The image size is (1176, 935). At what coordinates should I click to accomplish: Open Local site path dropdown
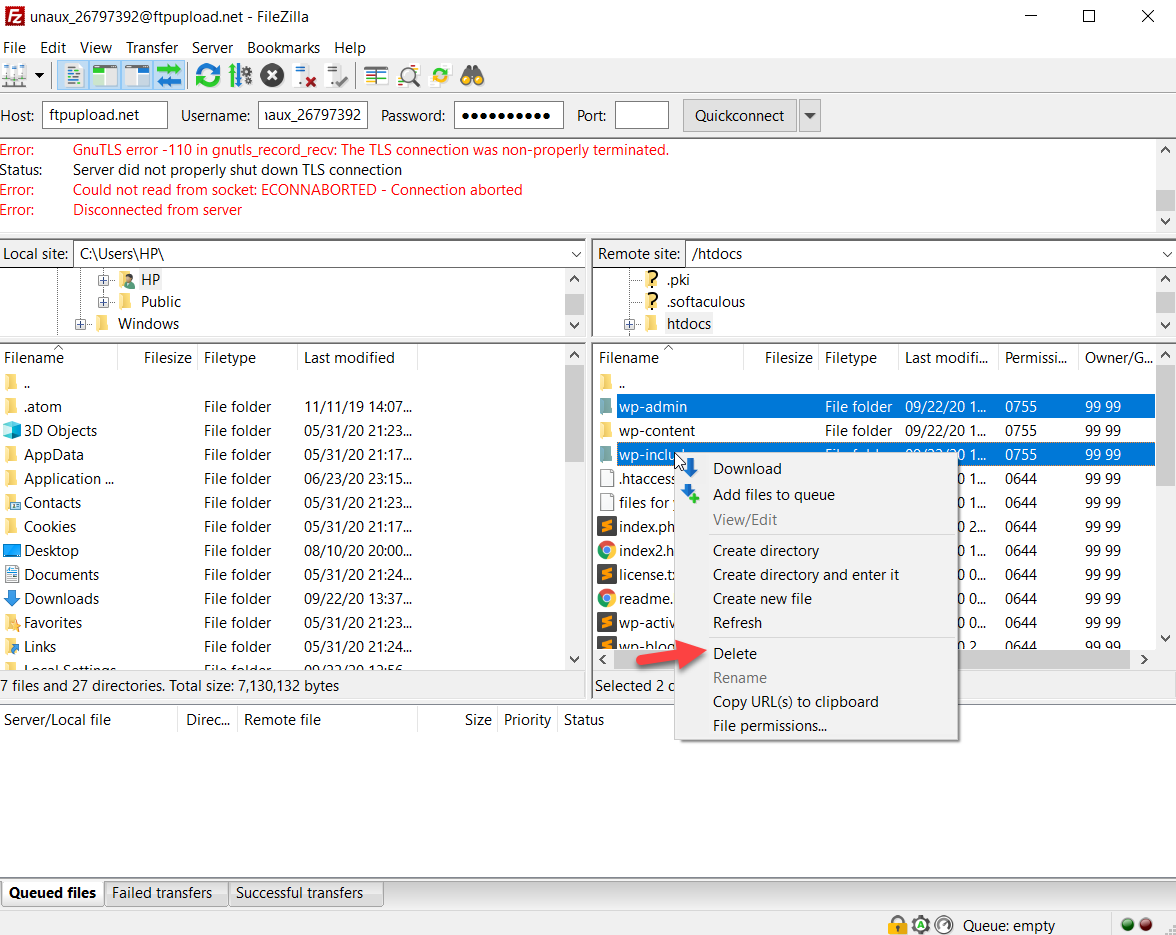pos(575,254)
